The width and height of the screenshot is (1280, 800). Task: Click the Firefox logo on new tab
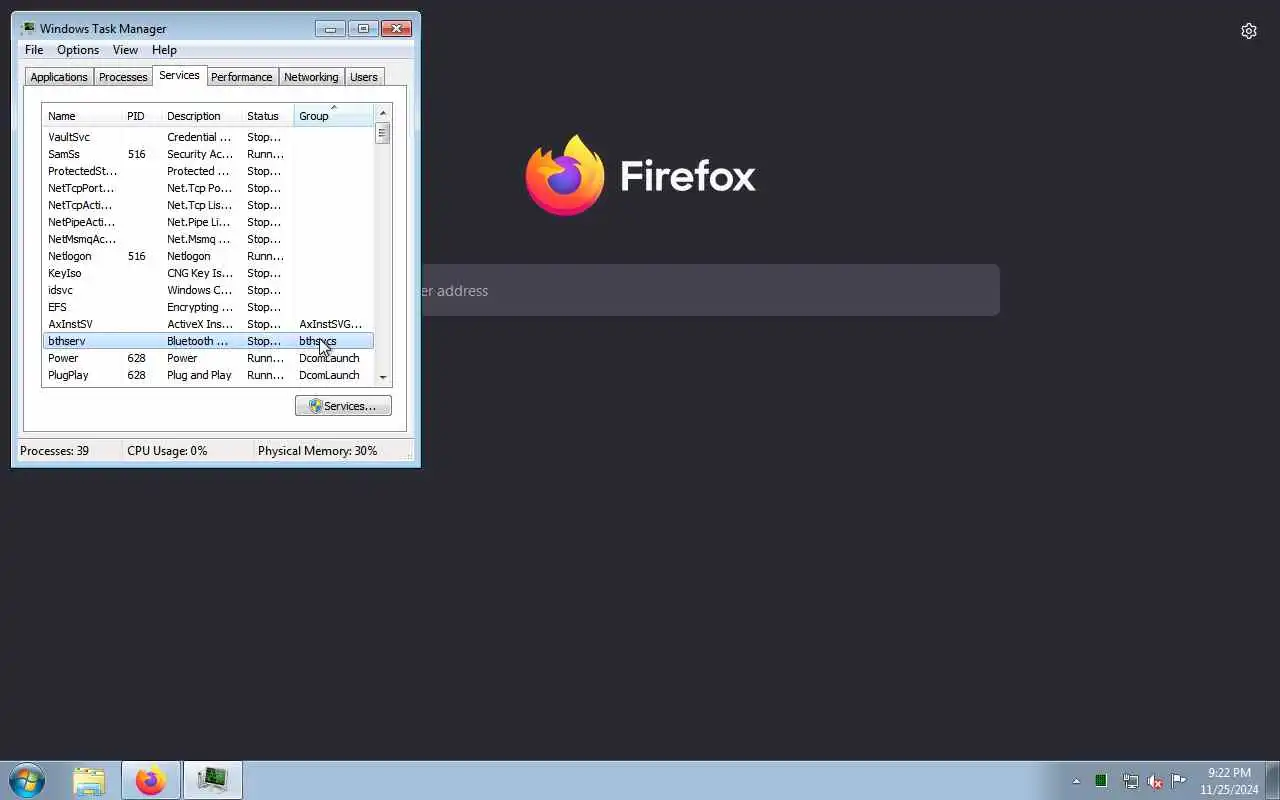565,175
